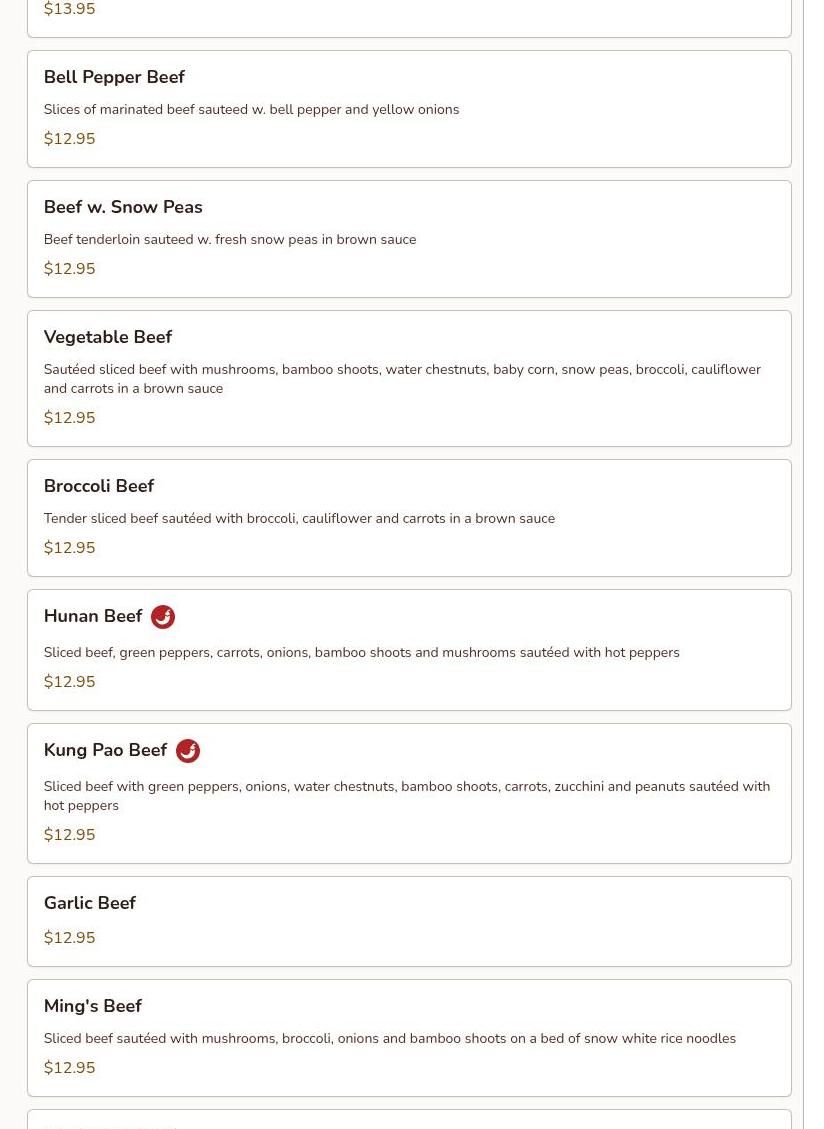Choose the Broccoli Beef dish
This screenshot has width=824, height=1129.
coord(99,486)
